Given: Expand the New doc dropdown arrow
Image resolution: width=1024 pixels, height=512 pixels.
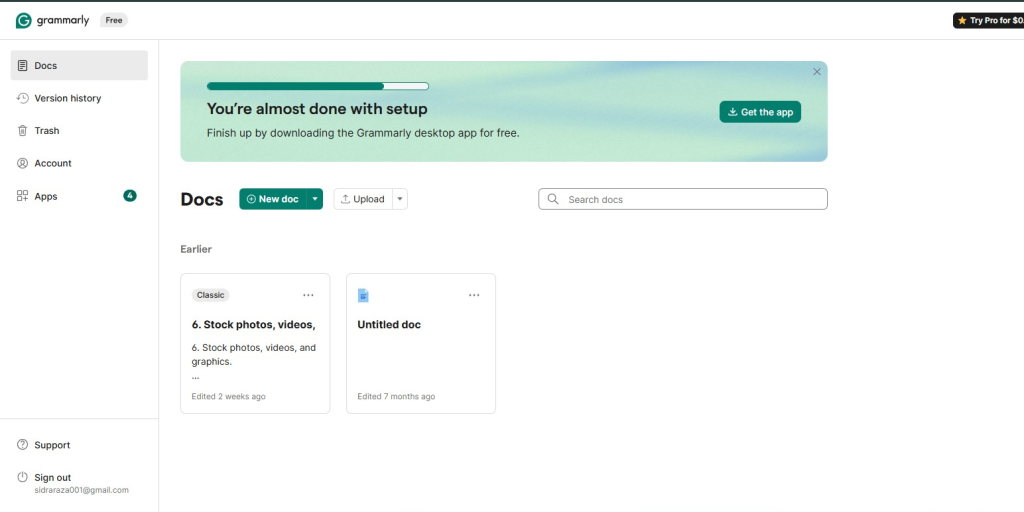Looking at the screenshot, I should tap(315, 199).
